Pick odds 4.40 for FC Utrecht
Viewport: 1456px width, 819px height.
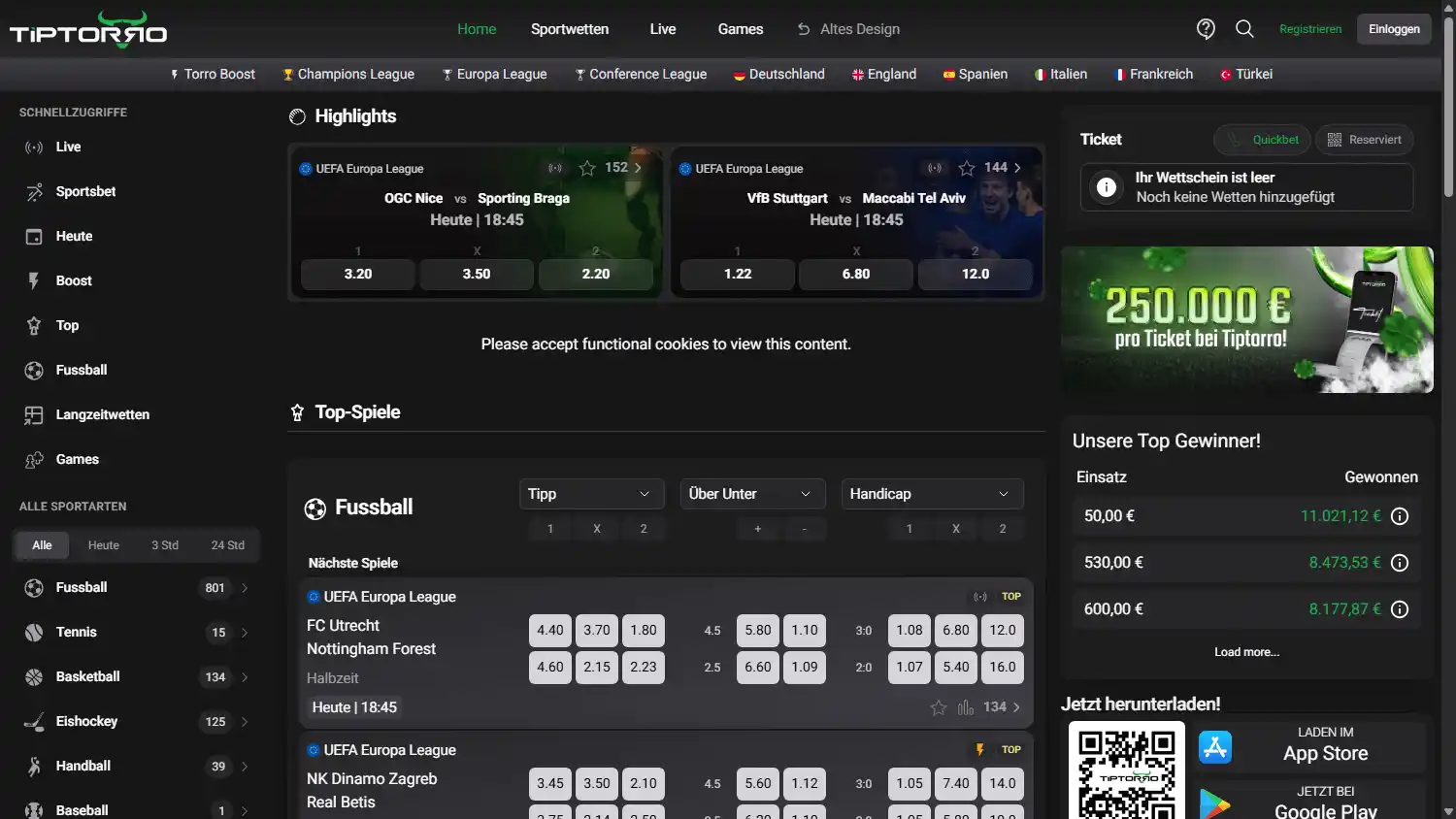550,631
